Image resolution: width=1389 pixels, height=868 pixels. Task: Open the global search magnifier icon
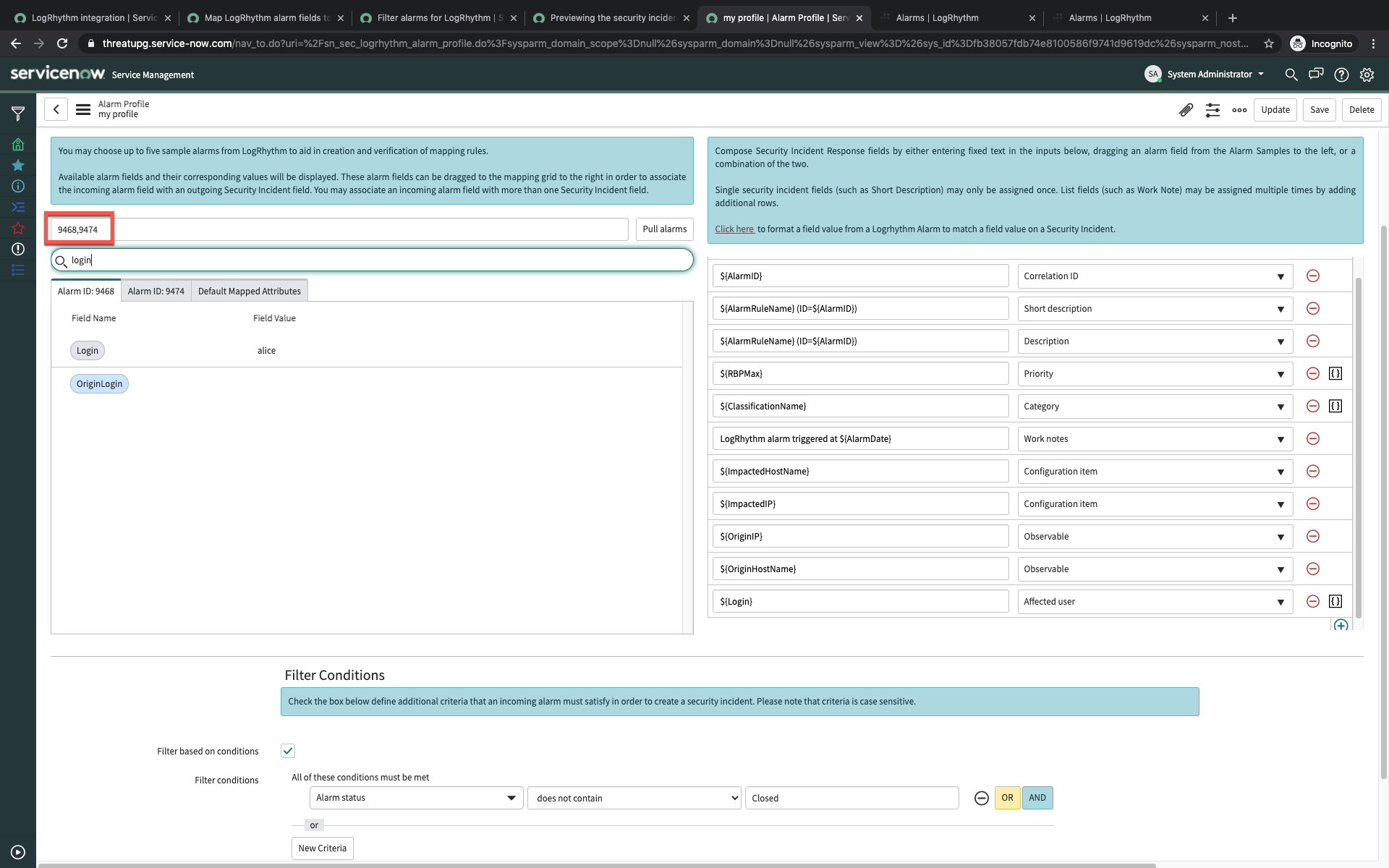[1291, 75]
